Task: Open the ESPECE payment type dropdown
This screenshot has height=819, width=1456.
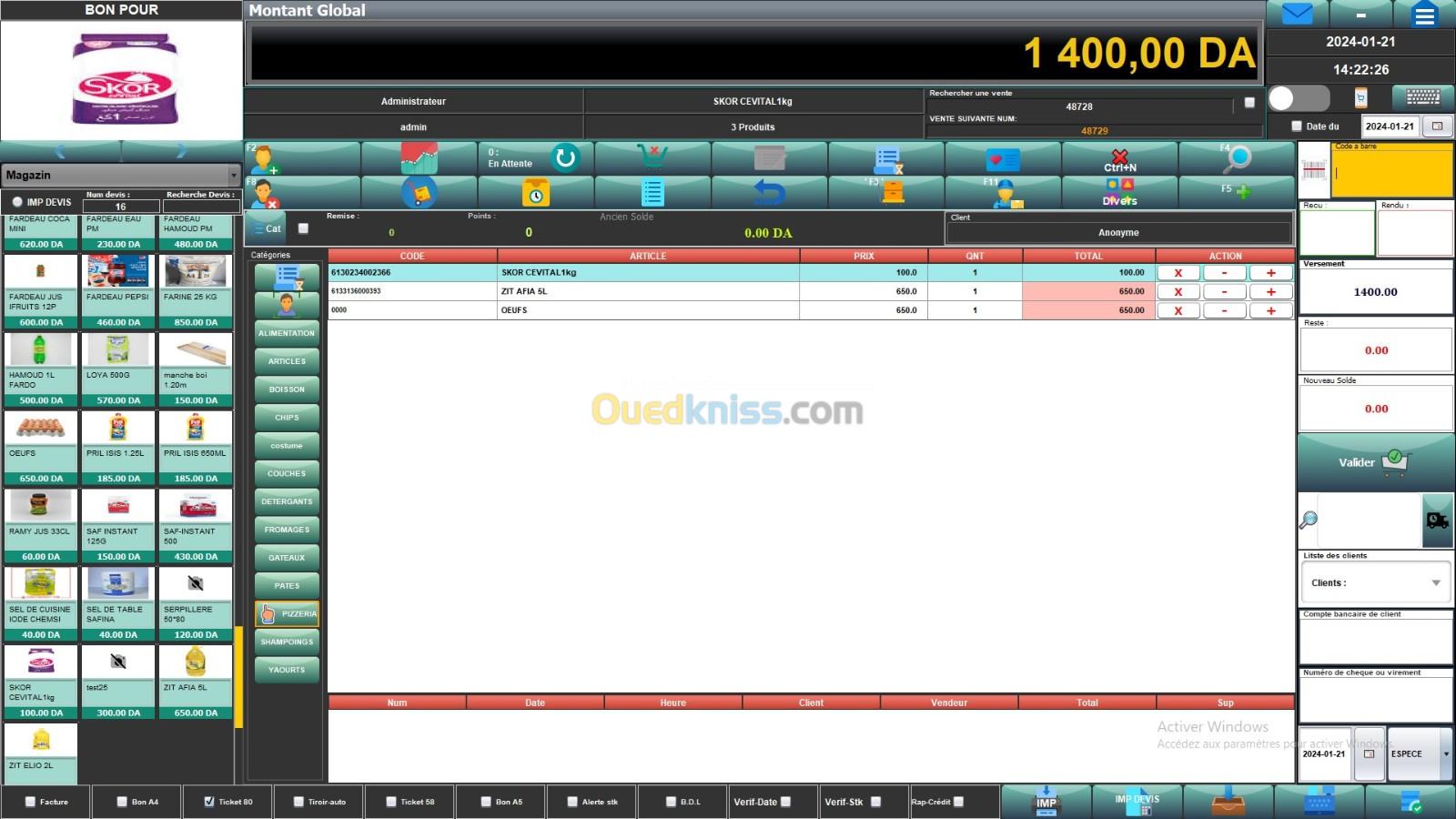Action: click(1420, 753)
